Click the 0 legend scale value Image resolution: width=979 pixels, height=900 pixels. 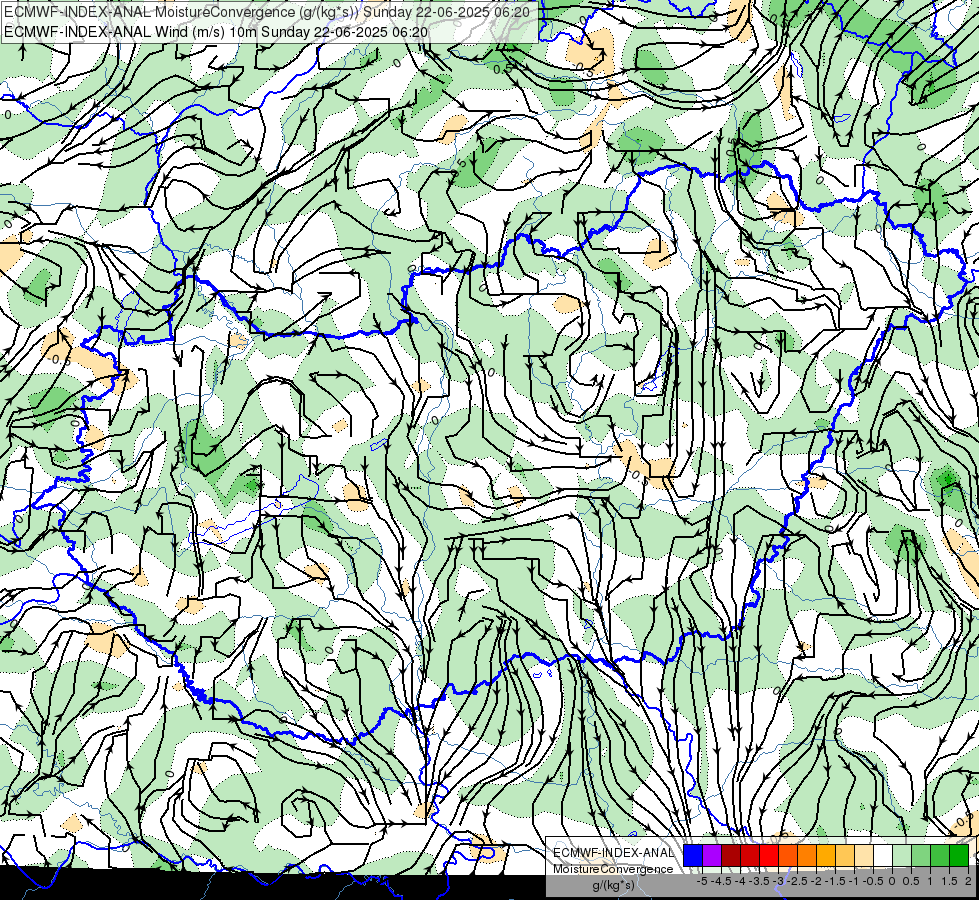[892, 881]
